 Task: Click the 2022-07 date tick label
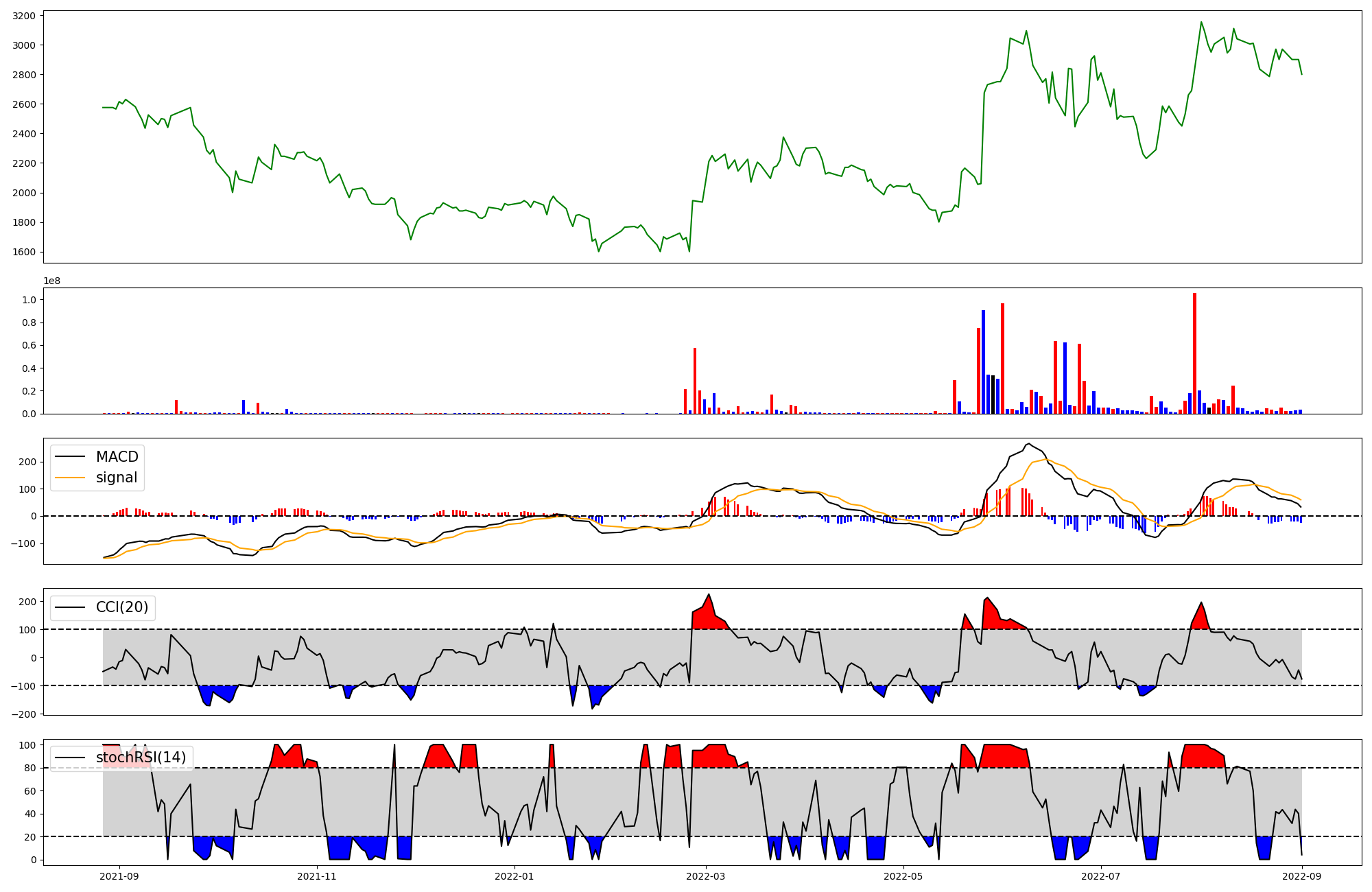(1100, 876)
